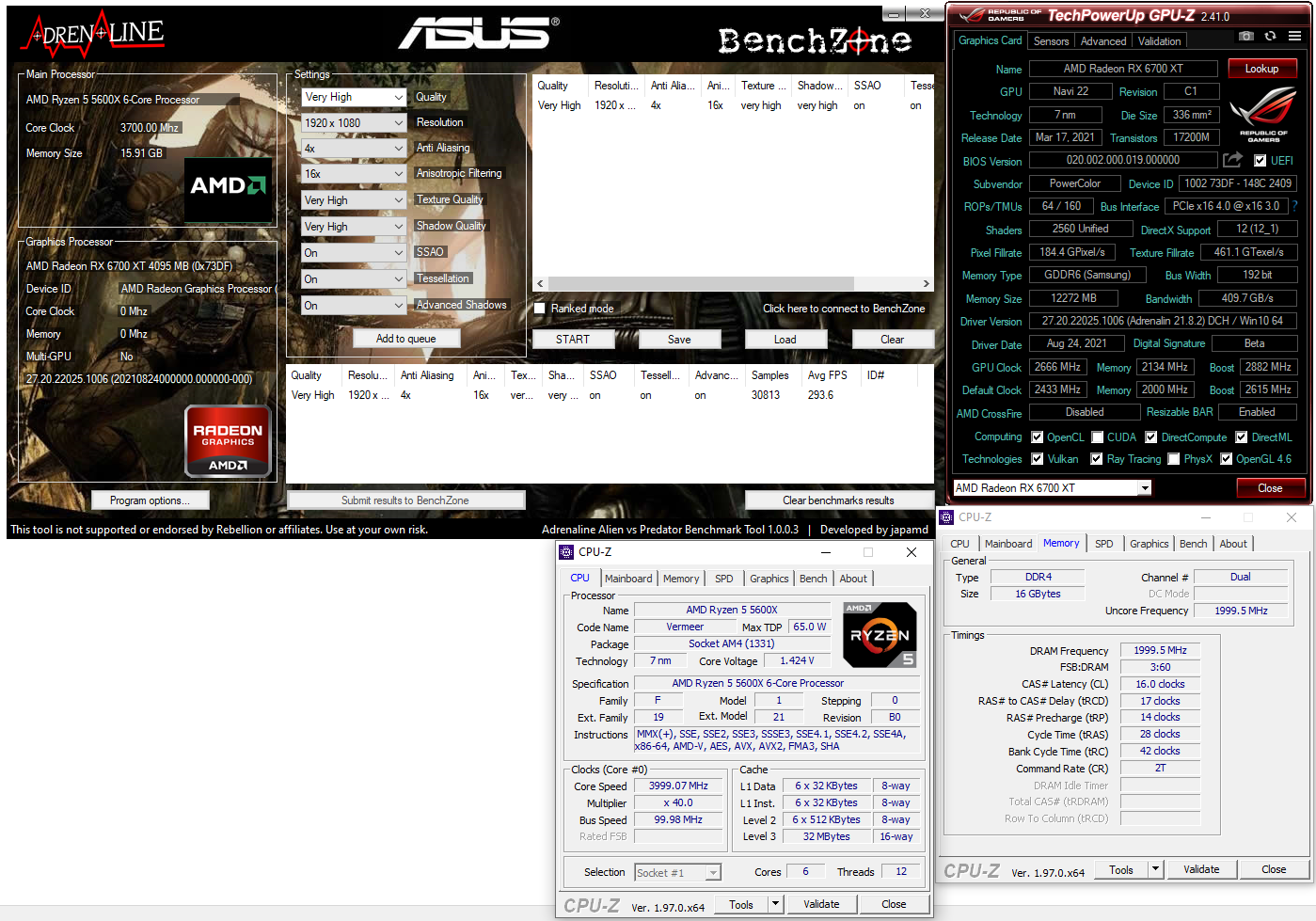The width and height of the screenshot is (1316, 921).
Task: Click the ROG logo in GPU-Z title bar
Action: pos(999,15)
